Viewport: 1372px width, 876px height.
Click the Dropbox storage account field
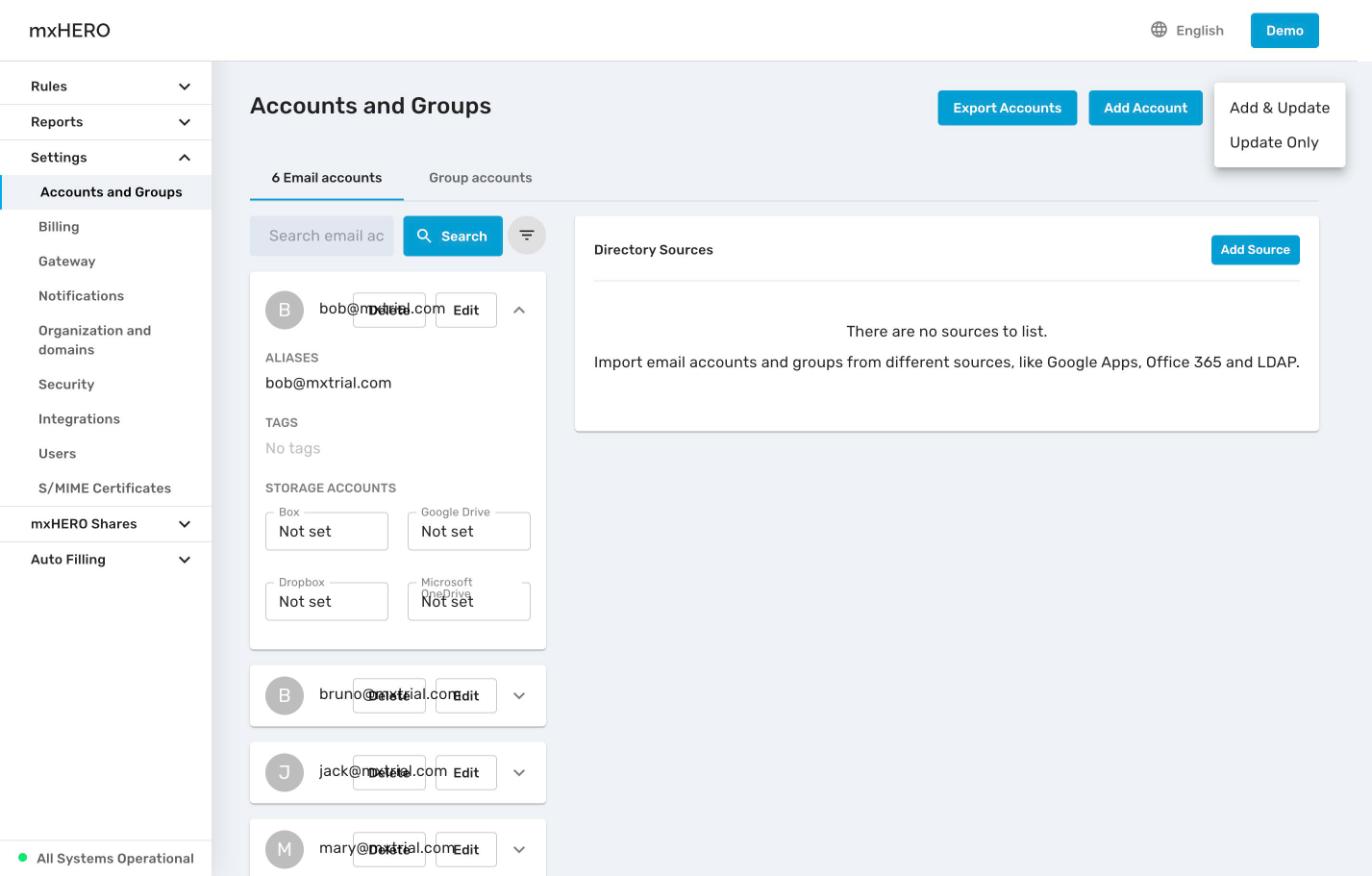point(327,601)
